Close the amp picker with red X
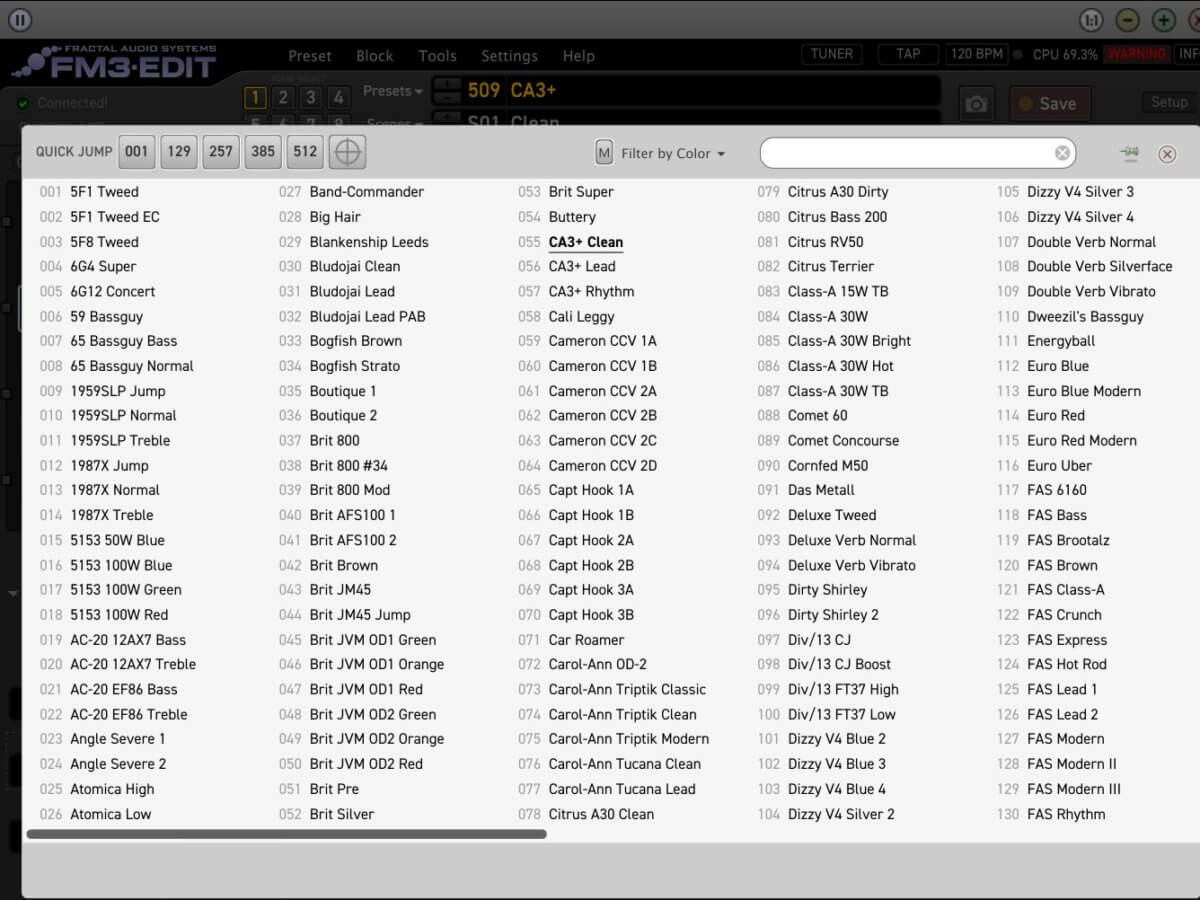Viewport: 1200px width, 900px height. [x=1167, y=154]
